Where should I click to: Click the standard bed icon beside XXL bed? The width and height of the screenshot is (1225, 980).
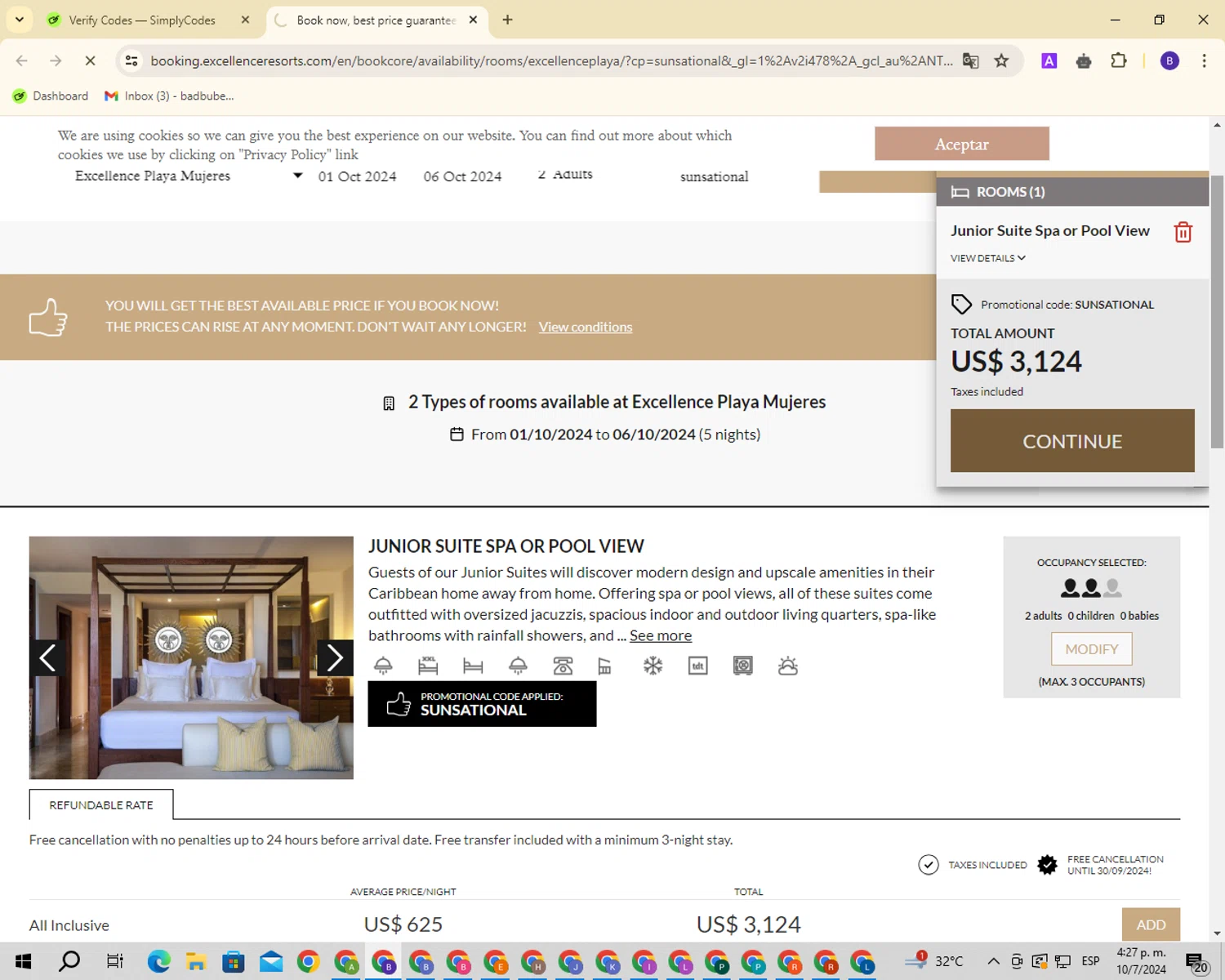473,666
